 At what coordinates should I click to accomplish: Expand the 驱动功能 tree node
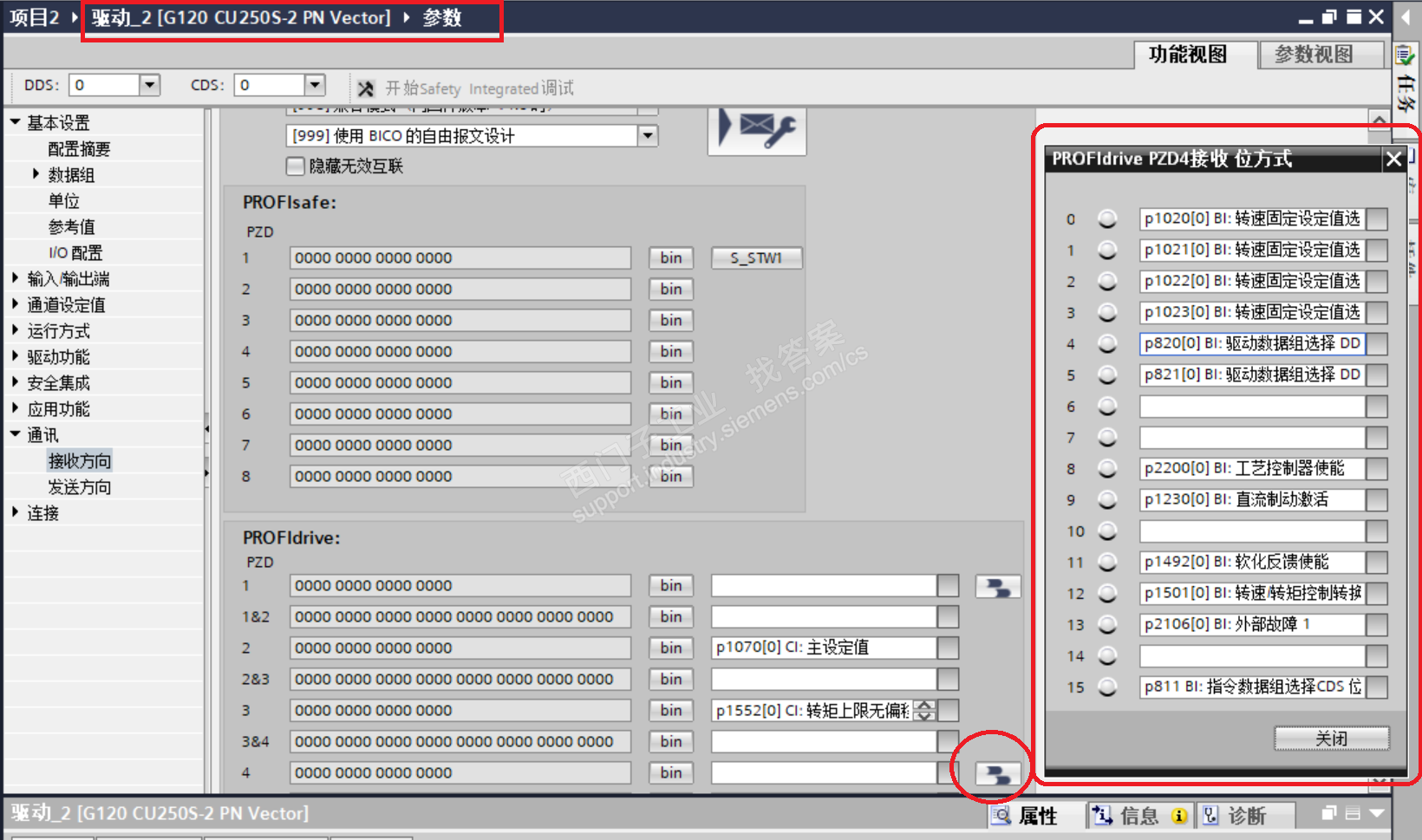coord(16,356)
